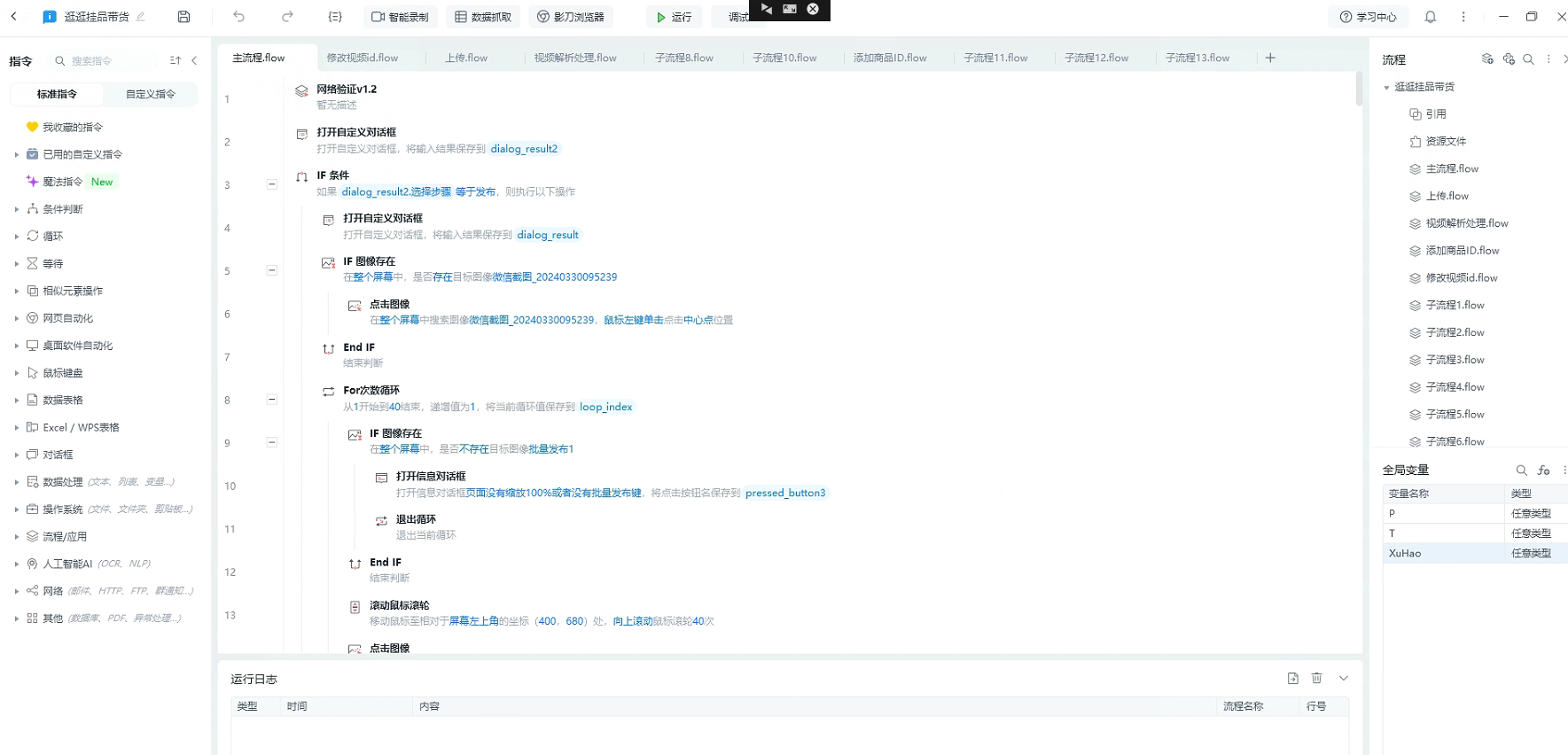Viewport: 1568px width, 755px height.
Task: Collapse the IF 条件 block at line 3
Action: click(x=272, y=184)
